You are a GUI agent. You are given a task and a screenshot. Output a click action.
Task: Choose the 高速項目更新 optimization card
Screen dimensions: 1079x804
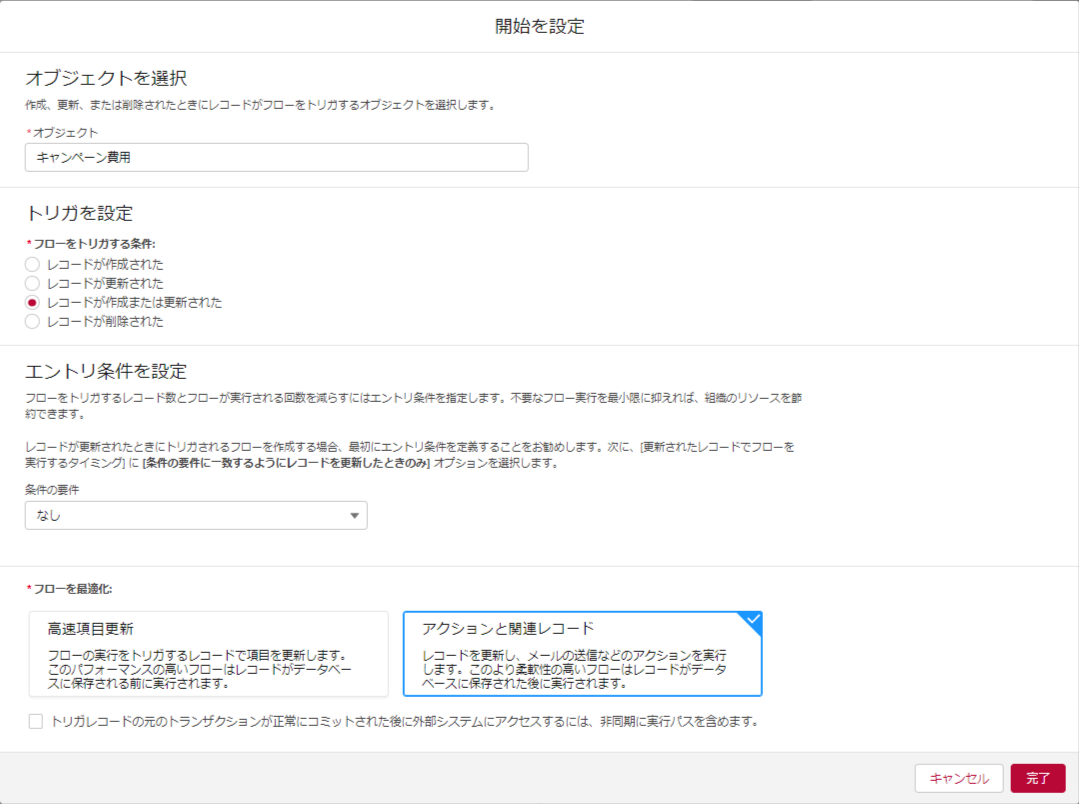coord(208,653)
